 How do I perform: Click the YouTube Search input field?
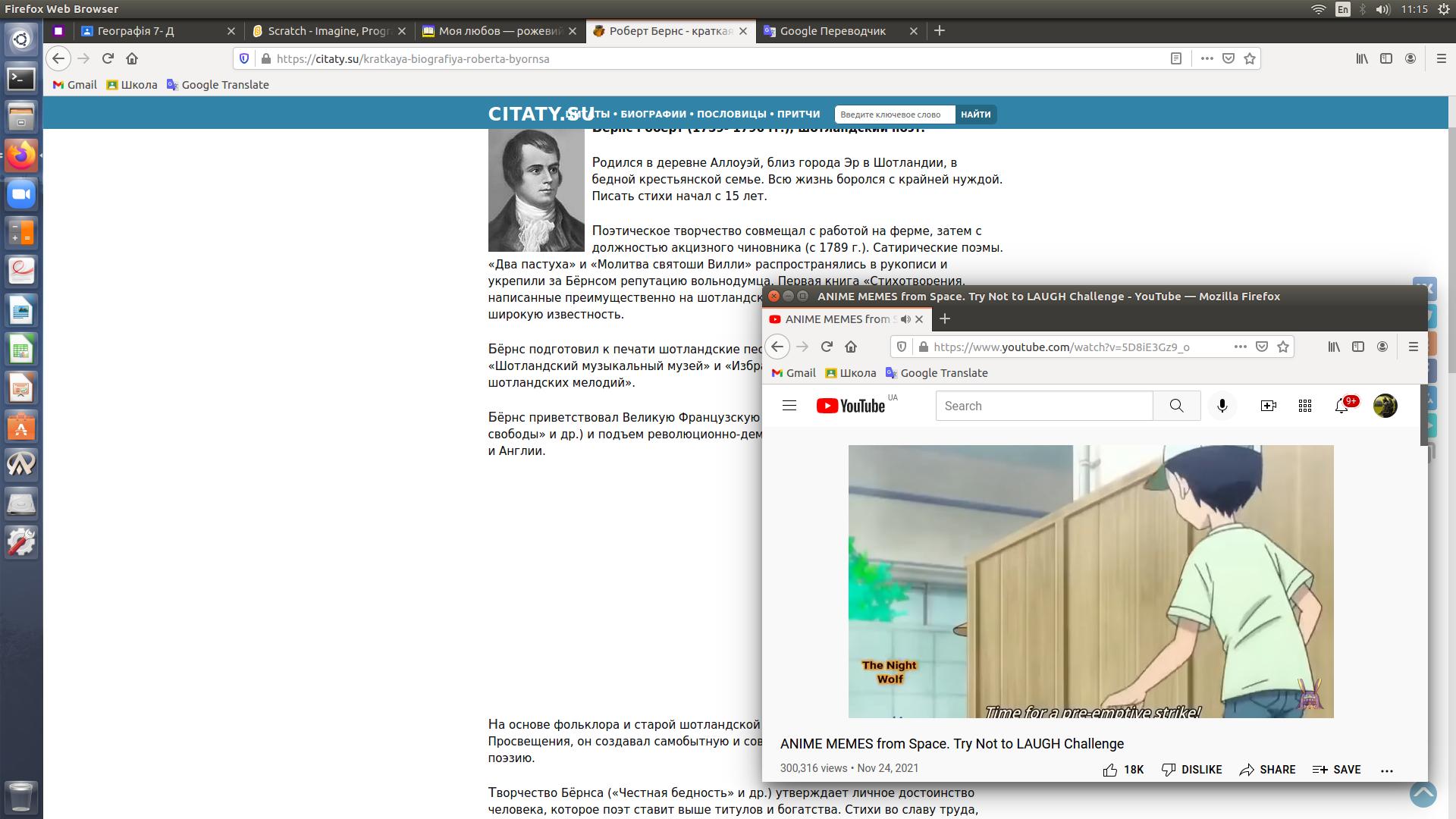pos(1043,406)
